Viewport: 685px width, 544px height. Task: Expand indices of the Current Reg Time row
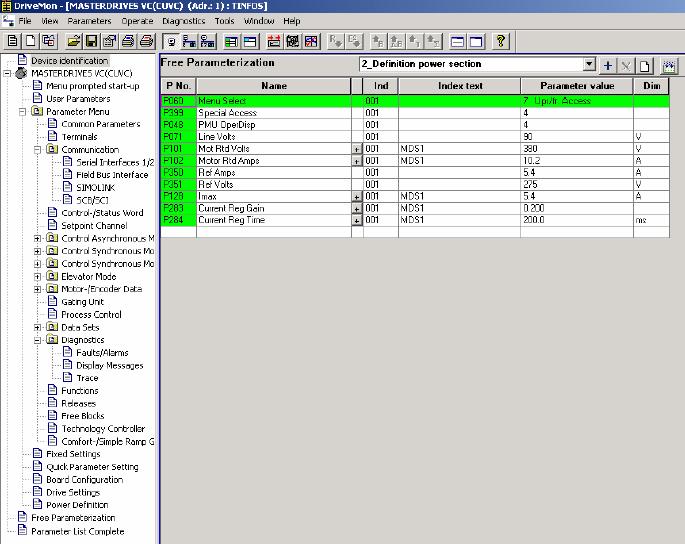(356, 221)
